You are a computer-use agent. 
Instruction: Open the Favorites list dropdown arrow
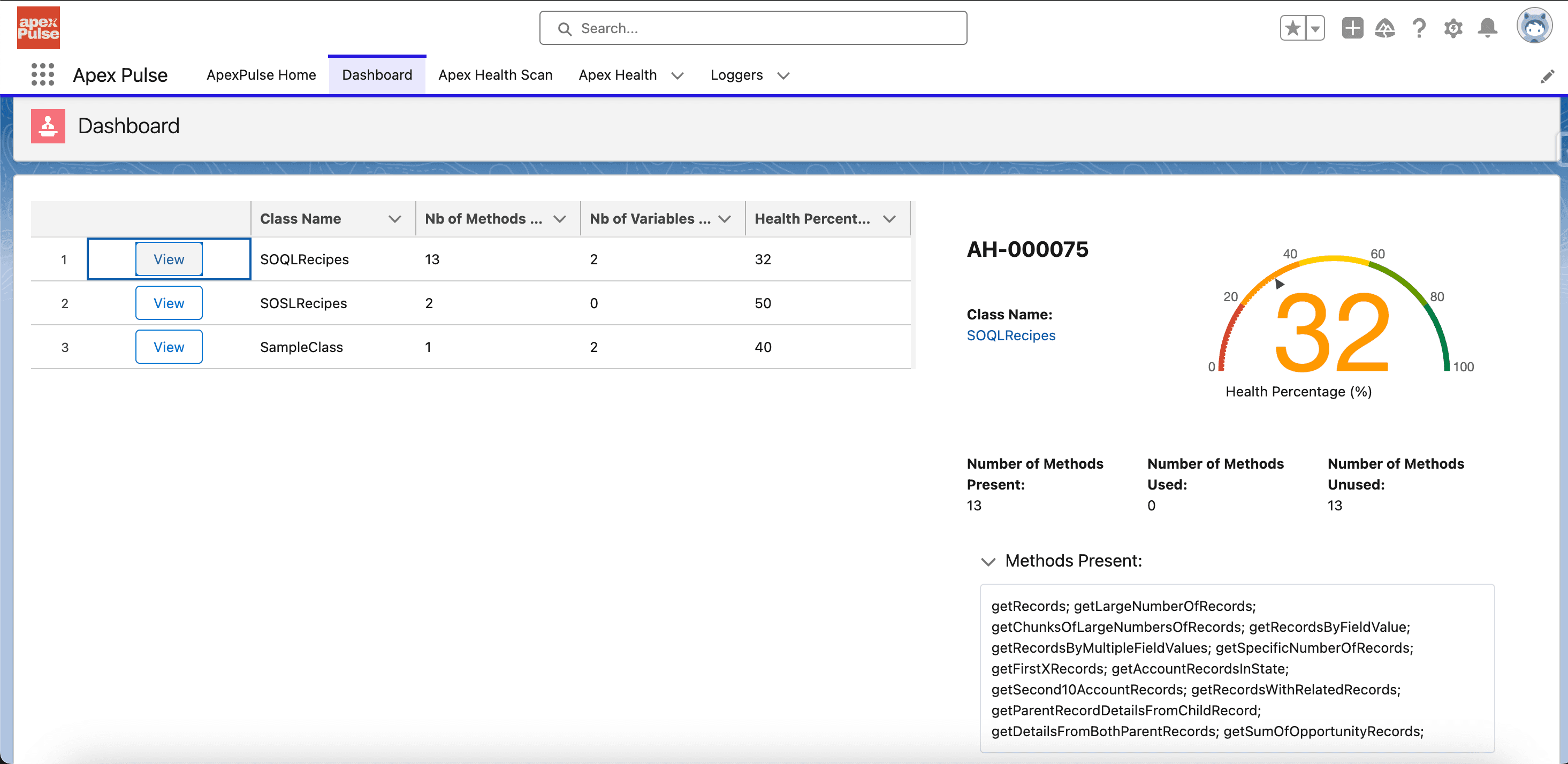coord(1315,28)
